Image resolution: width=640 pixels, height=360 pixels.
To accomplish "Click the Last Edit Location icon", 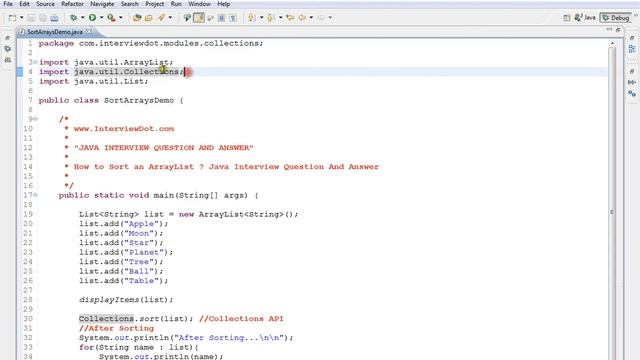I will tap(290, 18).
